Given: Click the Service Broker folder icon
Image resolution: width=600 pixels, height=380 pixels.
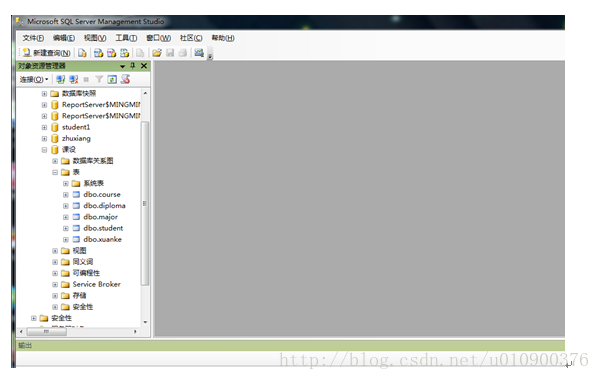Looking at the screenshot, I should click(x=65, y=284).
